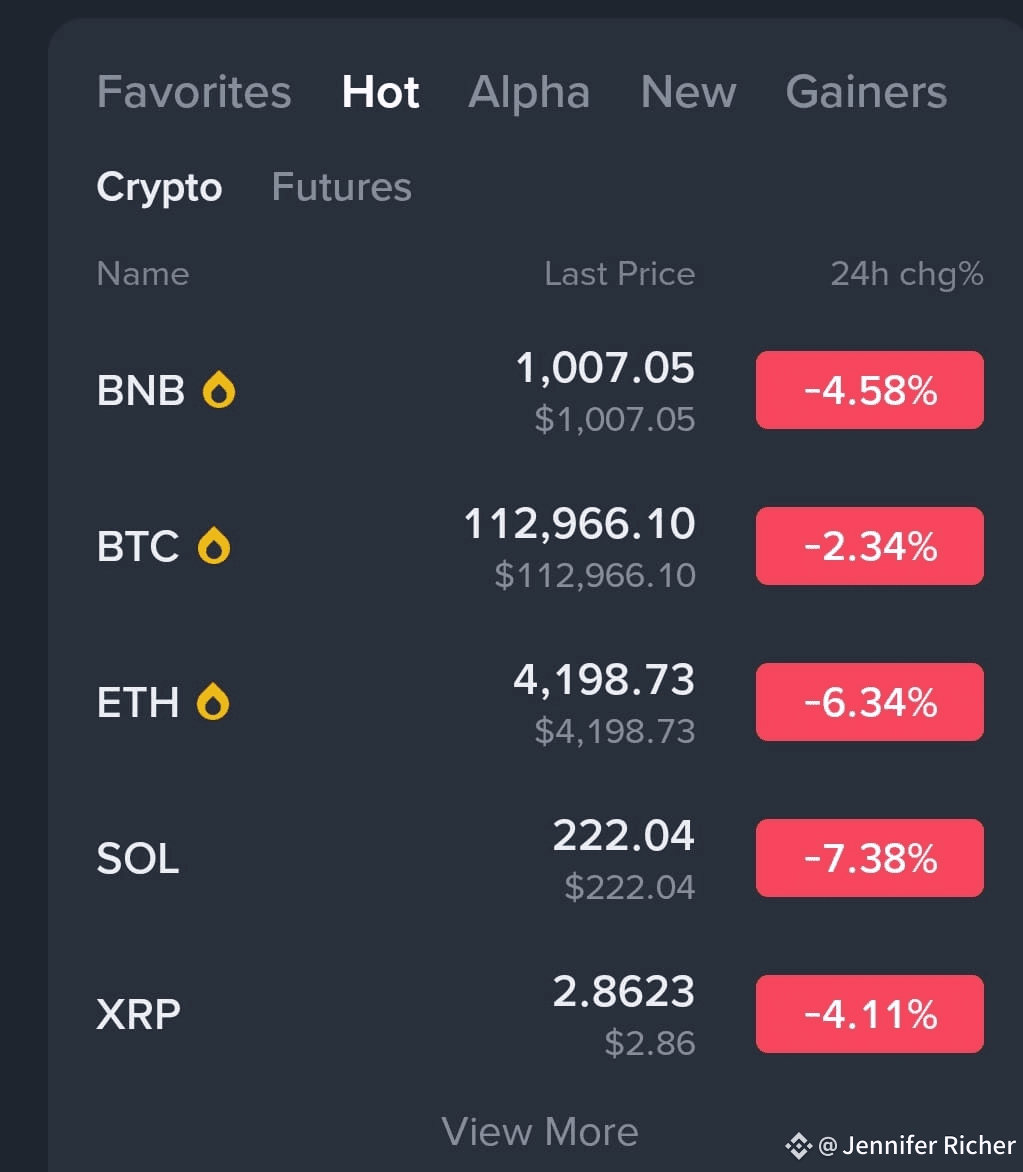Viewport: 1023px width, 1172px height.
Task: Sort by the 24h chg% column header
Action: [907, 274]
